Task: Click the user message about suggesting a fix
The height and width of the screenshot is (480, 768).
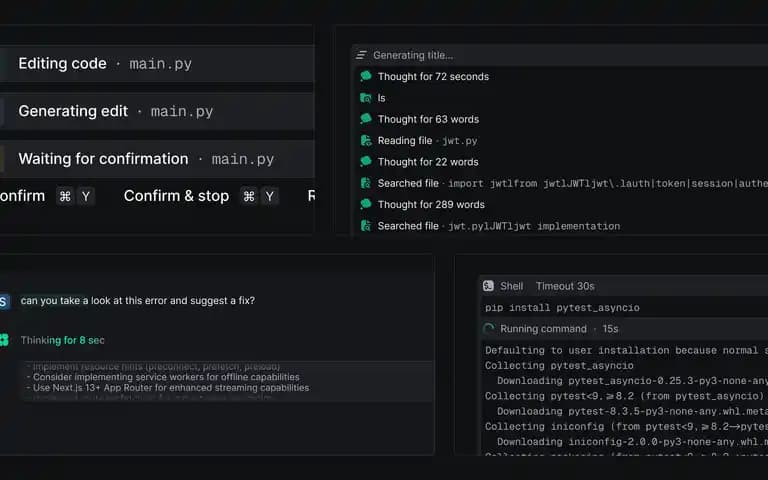Action: tap(138, 301)
